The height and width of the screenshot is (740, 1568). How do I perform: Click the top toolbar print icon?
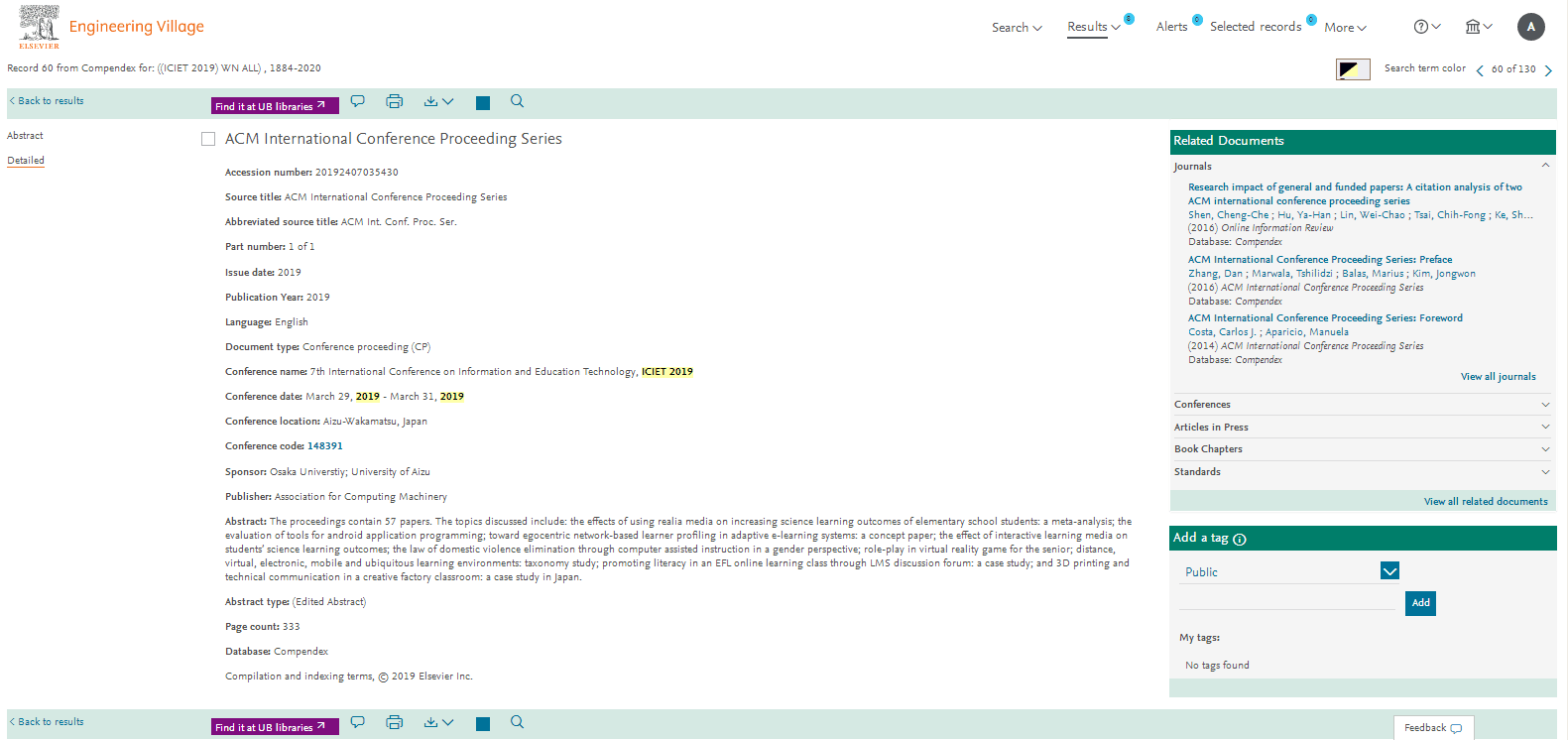tap(395, 101)
